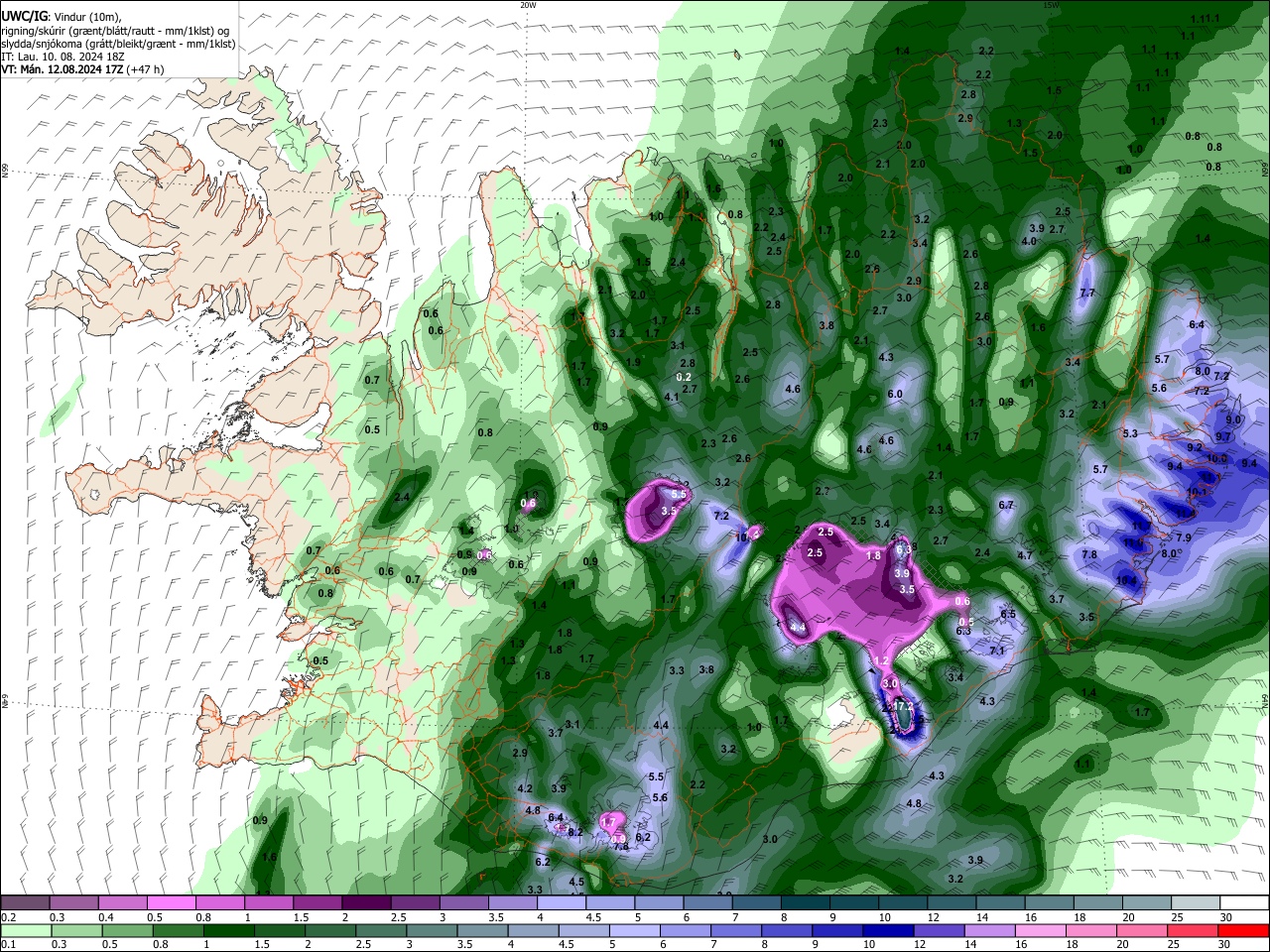Click the 15W longitude label
Image resolution: width=1270 pixels, height=952 pixels.
coord(1051,5)
